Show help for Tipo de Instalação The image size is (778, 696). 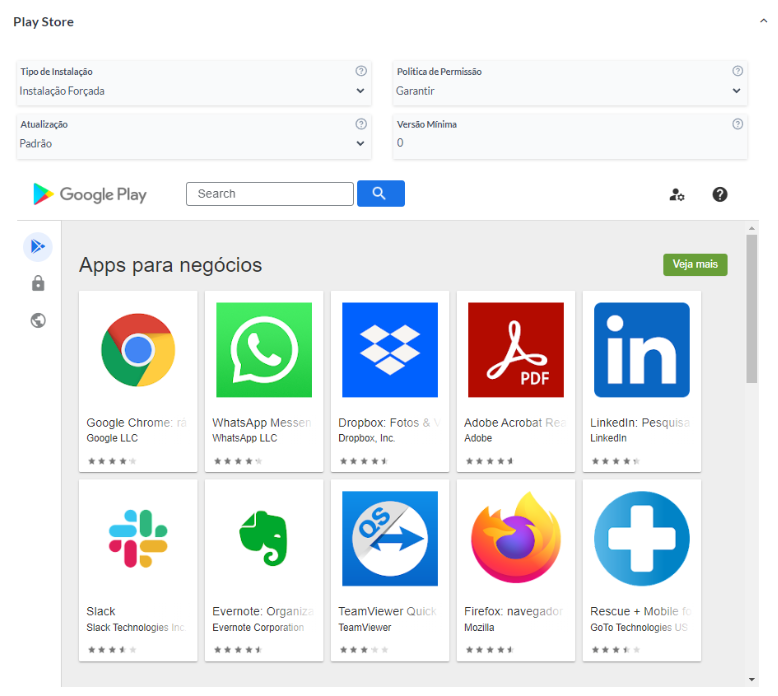click(x=361, y=71)
